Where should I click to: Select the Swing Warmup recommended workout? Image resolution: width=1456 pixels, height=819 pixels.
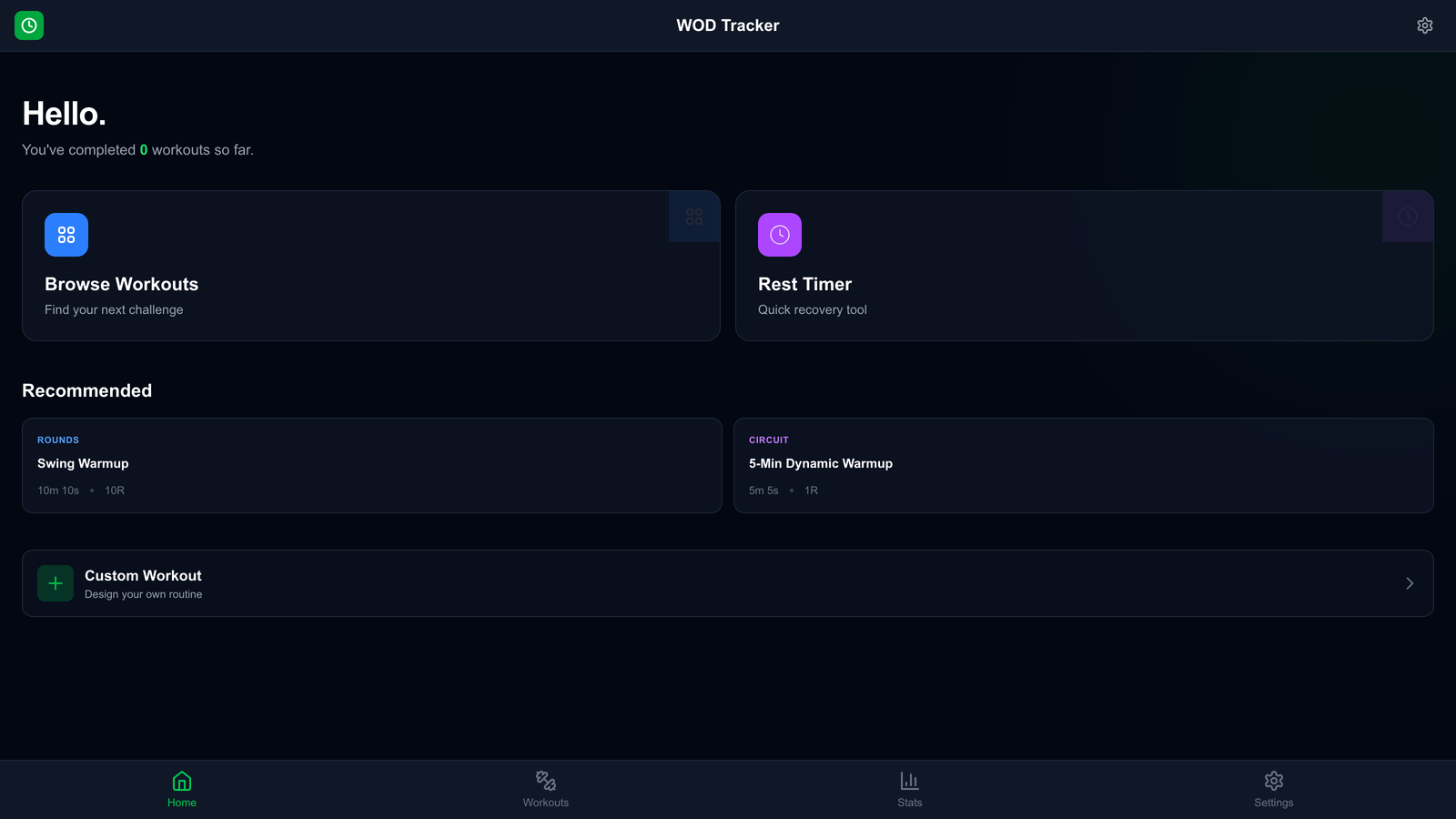click(x=83, y=463)
